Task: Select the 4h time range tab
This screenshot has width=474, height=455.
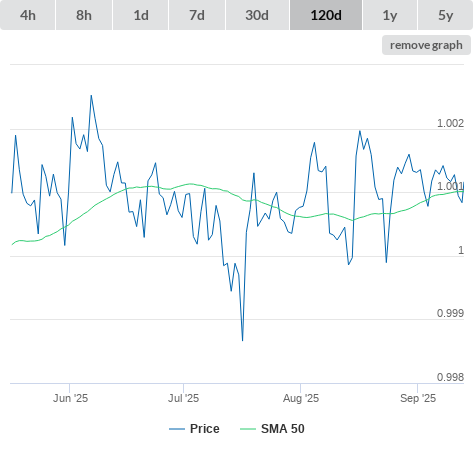Action: point(27,15)
